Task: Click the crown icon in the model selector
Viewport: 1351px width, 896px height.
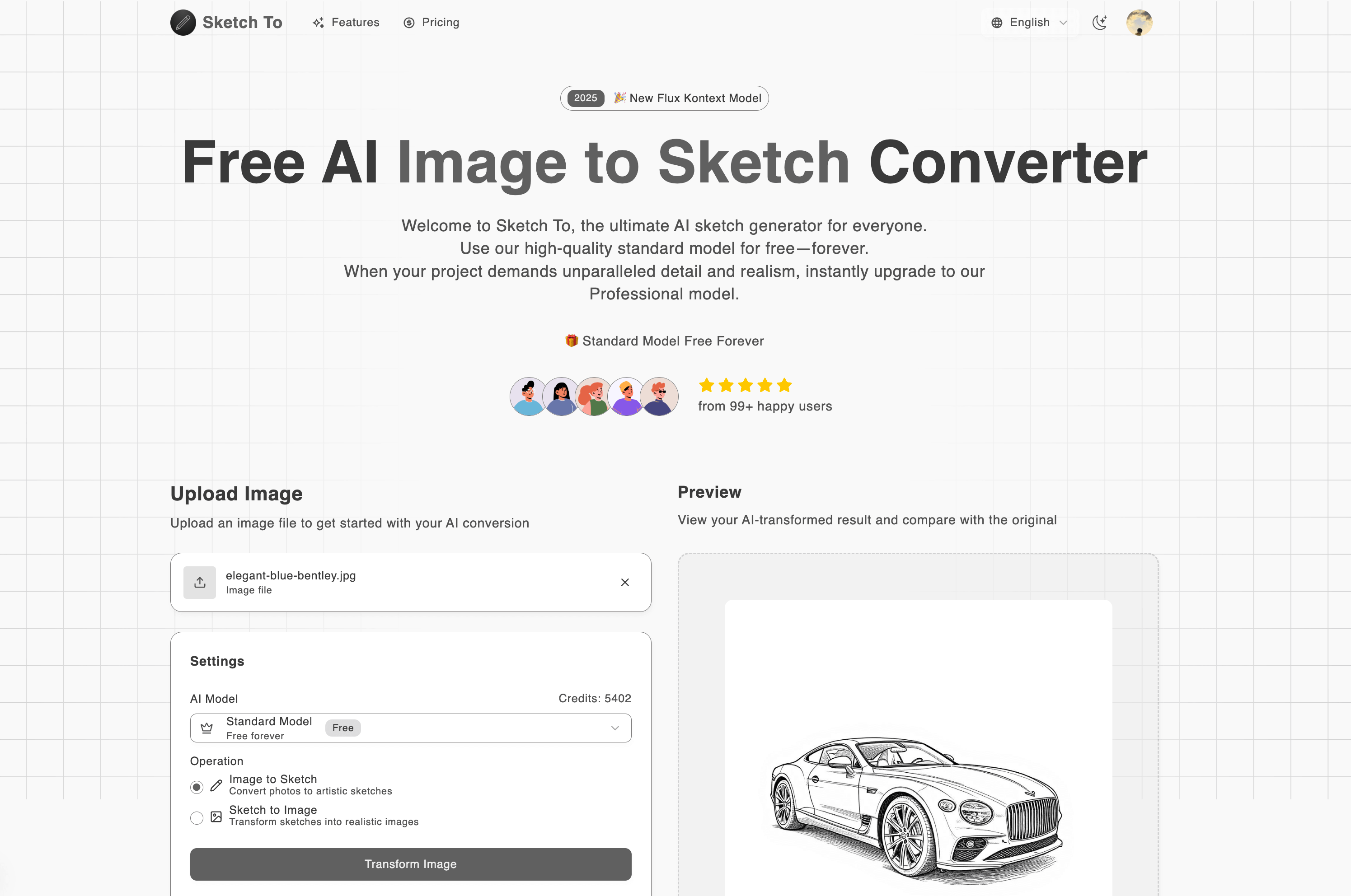Action: click(206, 728)
